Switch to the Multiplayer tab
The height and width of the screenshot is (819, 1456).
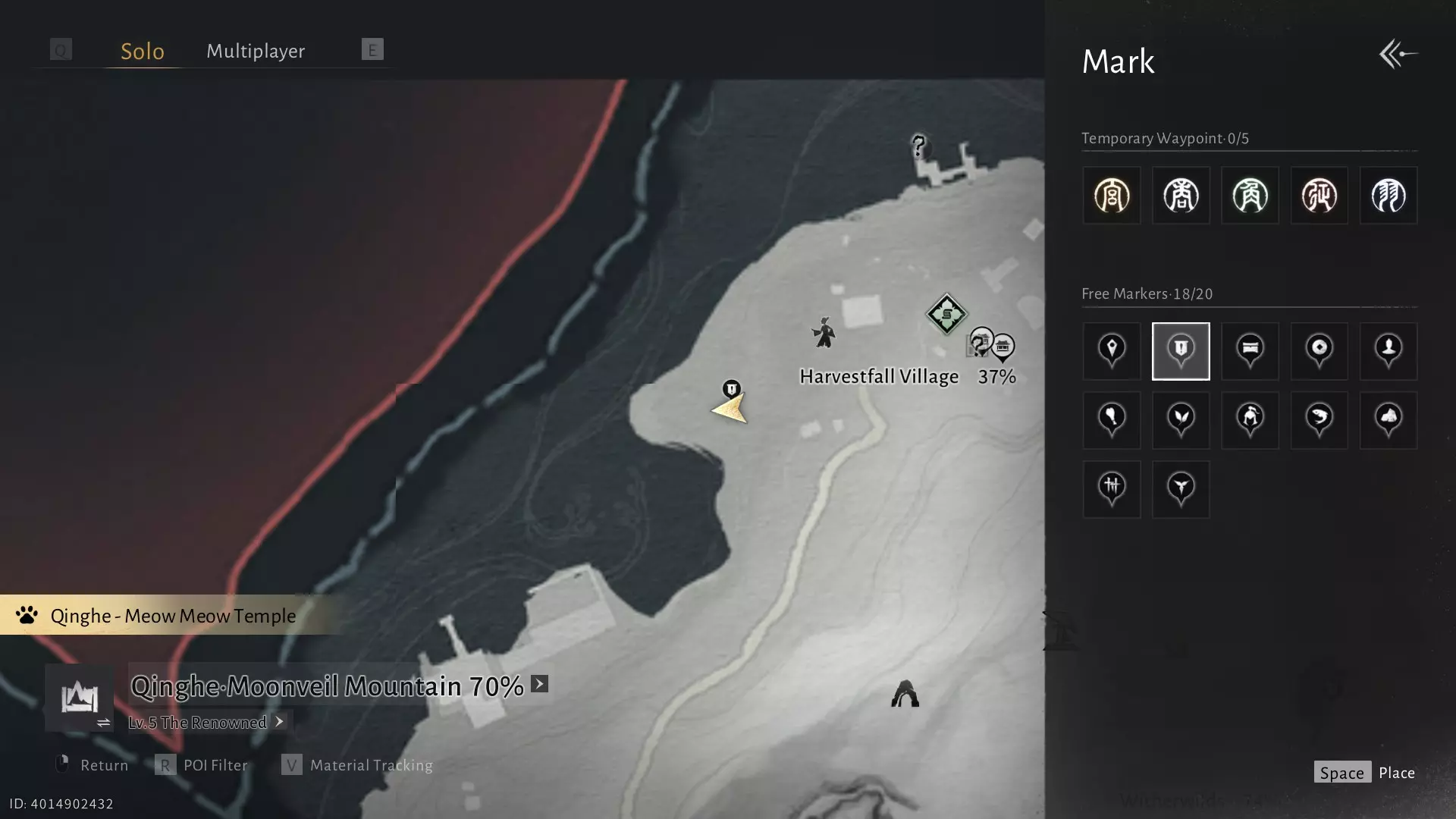point(256,51)
